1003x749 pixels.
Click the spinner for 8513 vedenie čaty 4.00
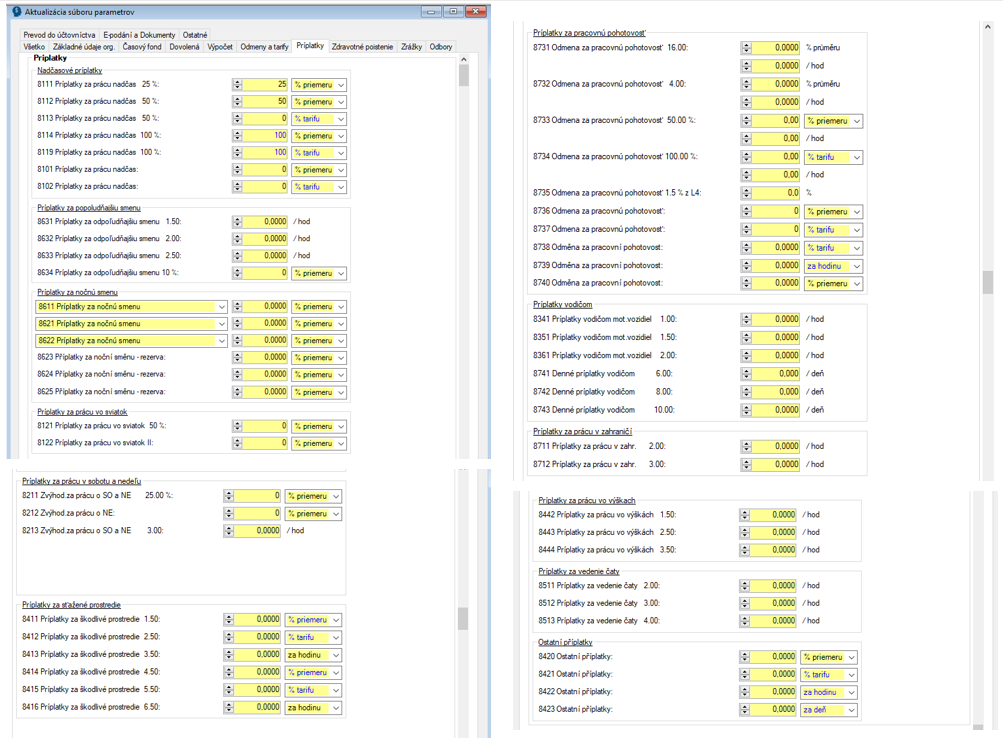745,620
